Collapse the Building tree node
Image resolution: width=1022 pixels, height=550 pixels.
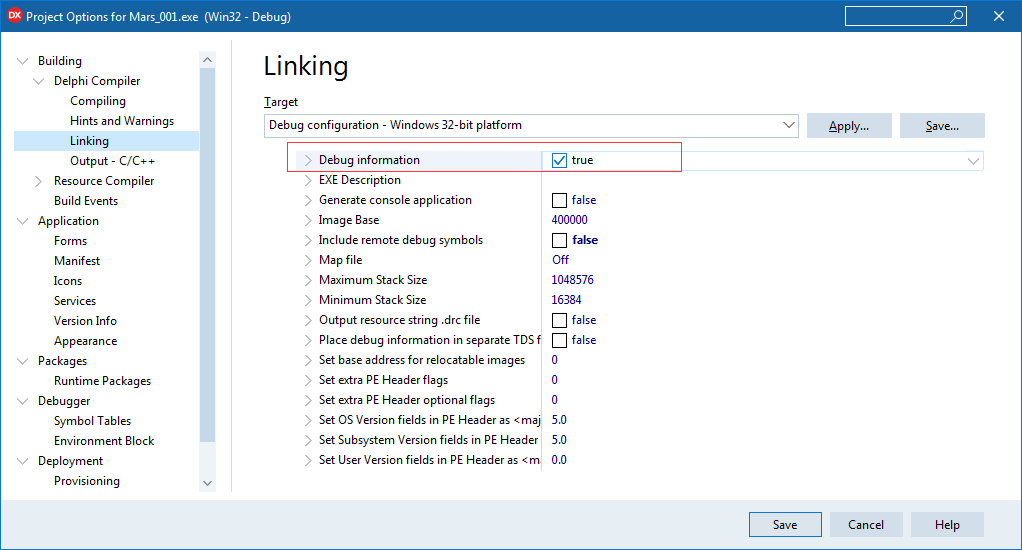click(23, 61)
